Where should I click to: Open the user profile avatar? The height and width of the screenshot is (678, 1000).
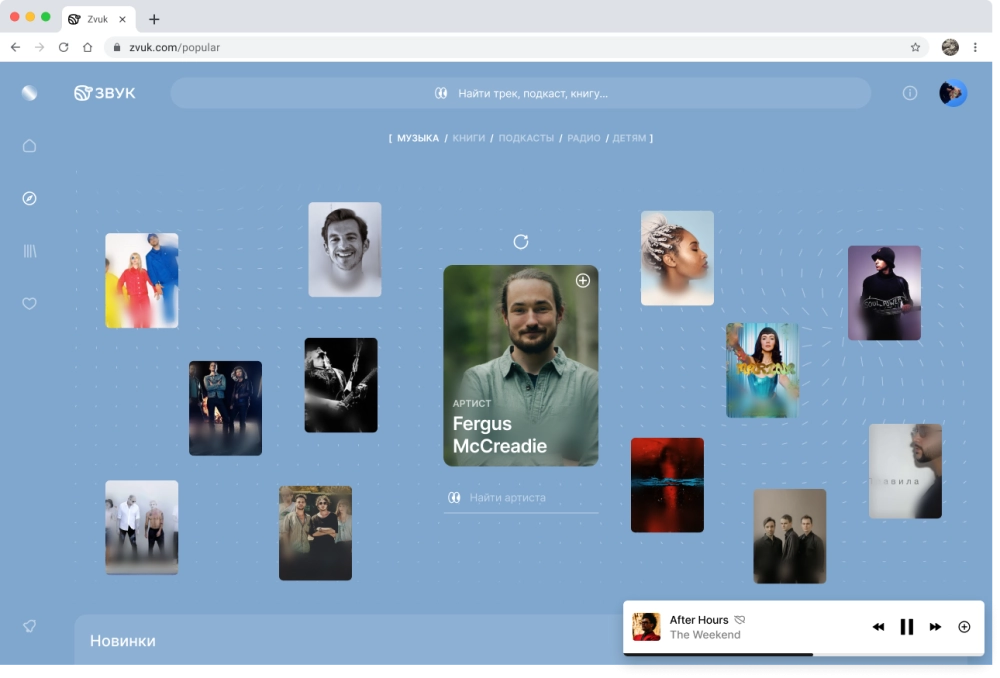pyautogui.click(x=952, y=93)
